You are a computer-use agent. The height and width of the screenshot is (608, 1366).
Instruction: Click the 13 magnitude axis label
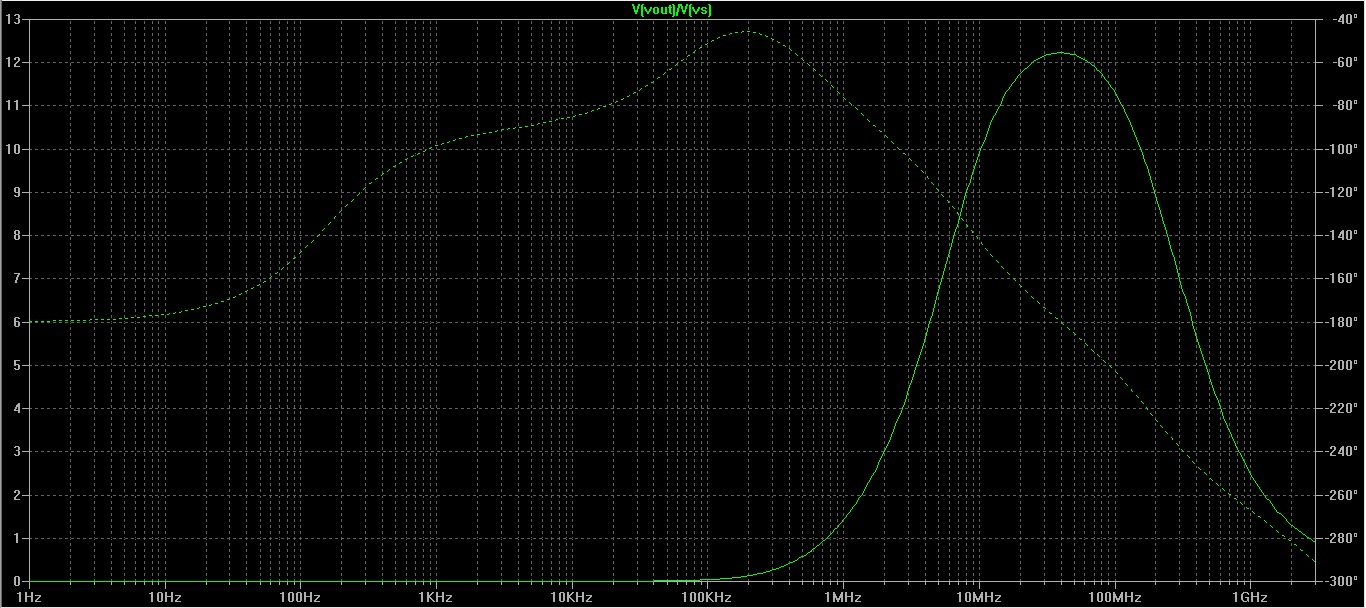[x=13, y=18]
